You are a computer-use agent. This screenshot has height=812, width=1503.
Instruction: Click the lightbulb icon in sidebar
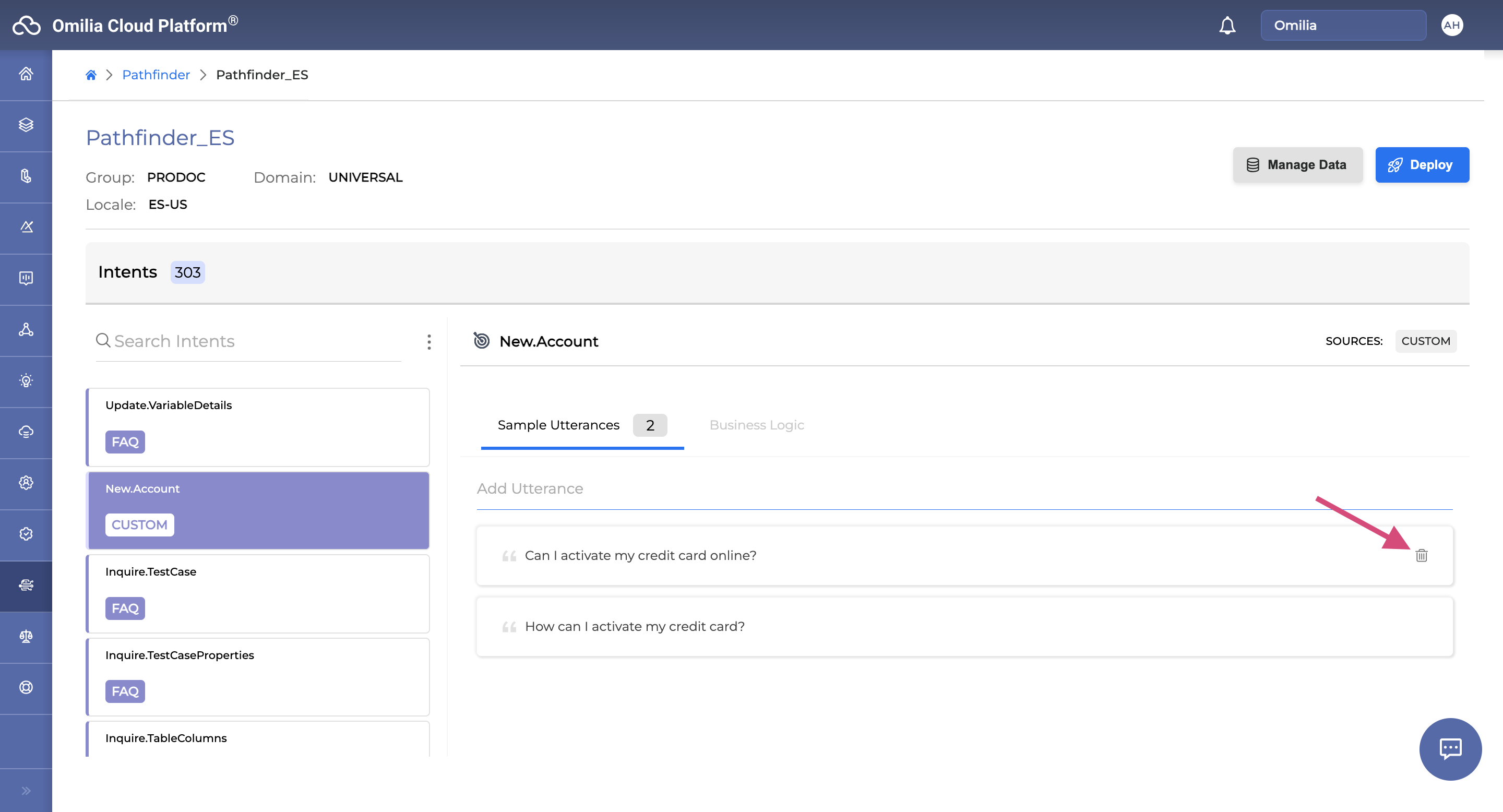click(x=26, y=381)
